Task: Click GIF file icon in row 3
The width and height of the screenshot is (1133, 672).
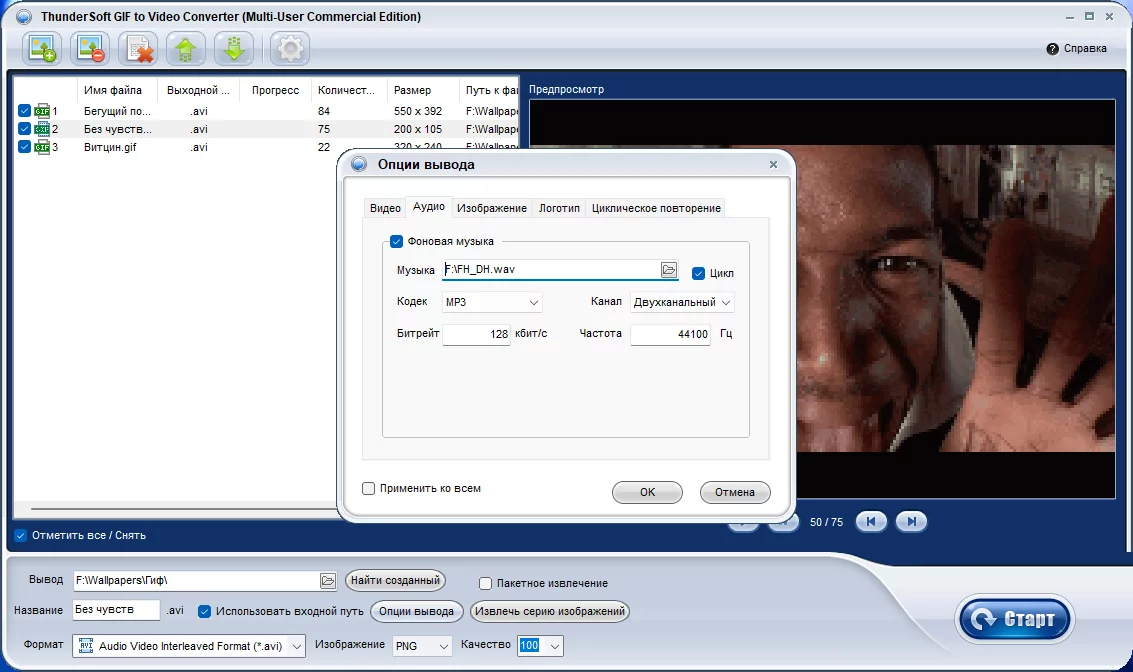Action: pos(42,147)
